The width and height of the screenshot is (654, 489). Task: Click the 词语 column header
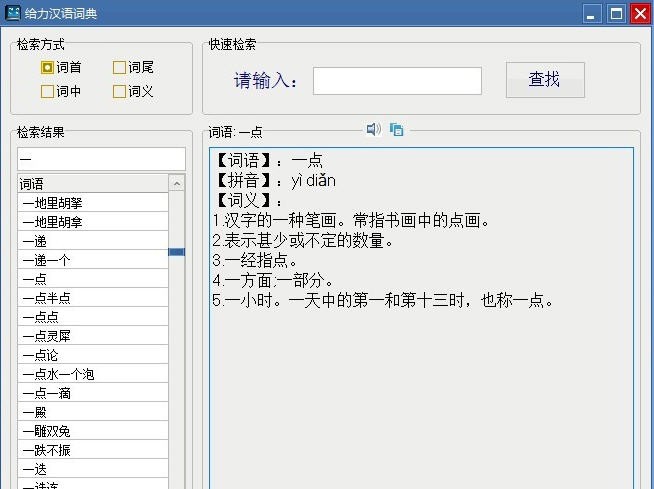point(93,184)
